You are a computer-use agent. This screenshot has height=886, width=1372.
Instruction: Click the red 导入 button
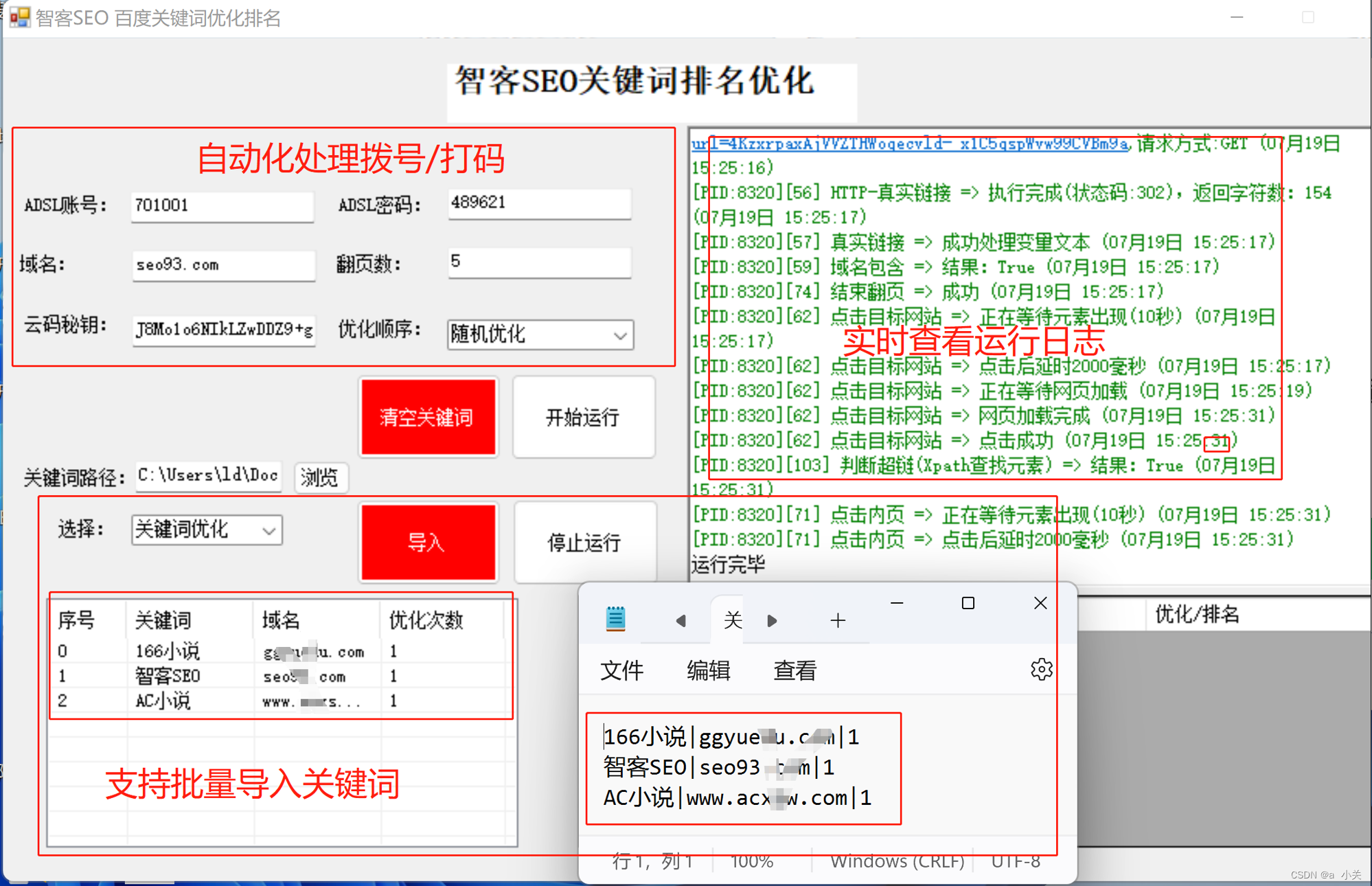click(x=428, y=543)
